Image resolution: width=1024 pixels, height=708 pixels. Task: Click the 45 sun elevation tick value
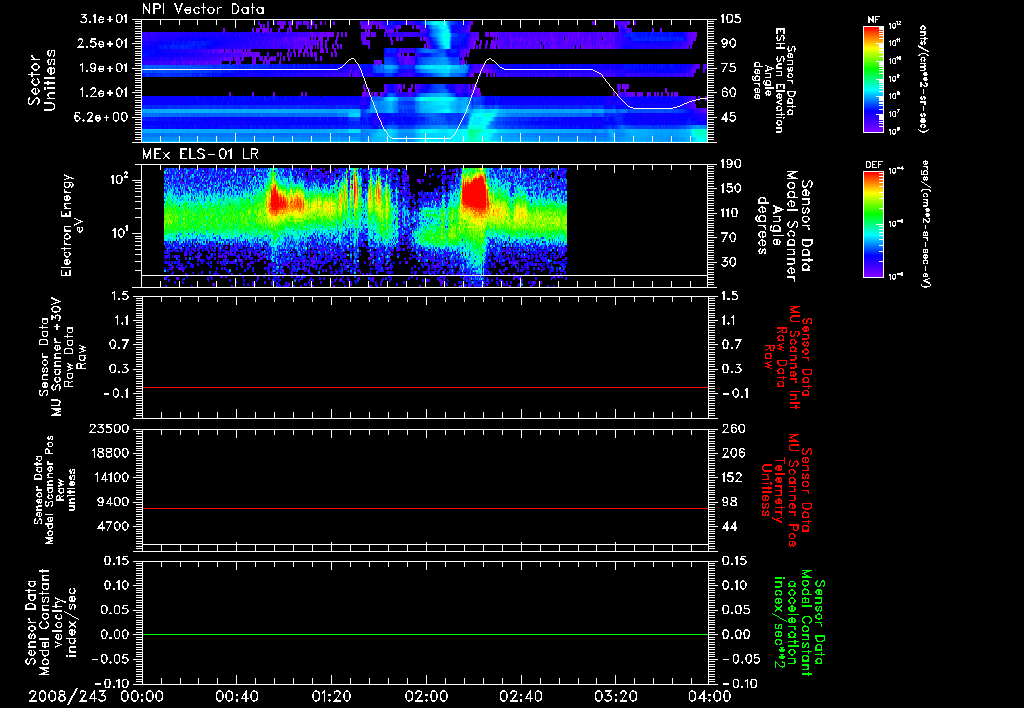[728, 118]
